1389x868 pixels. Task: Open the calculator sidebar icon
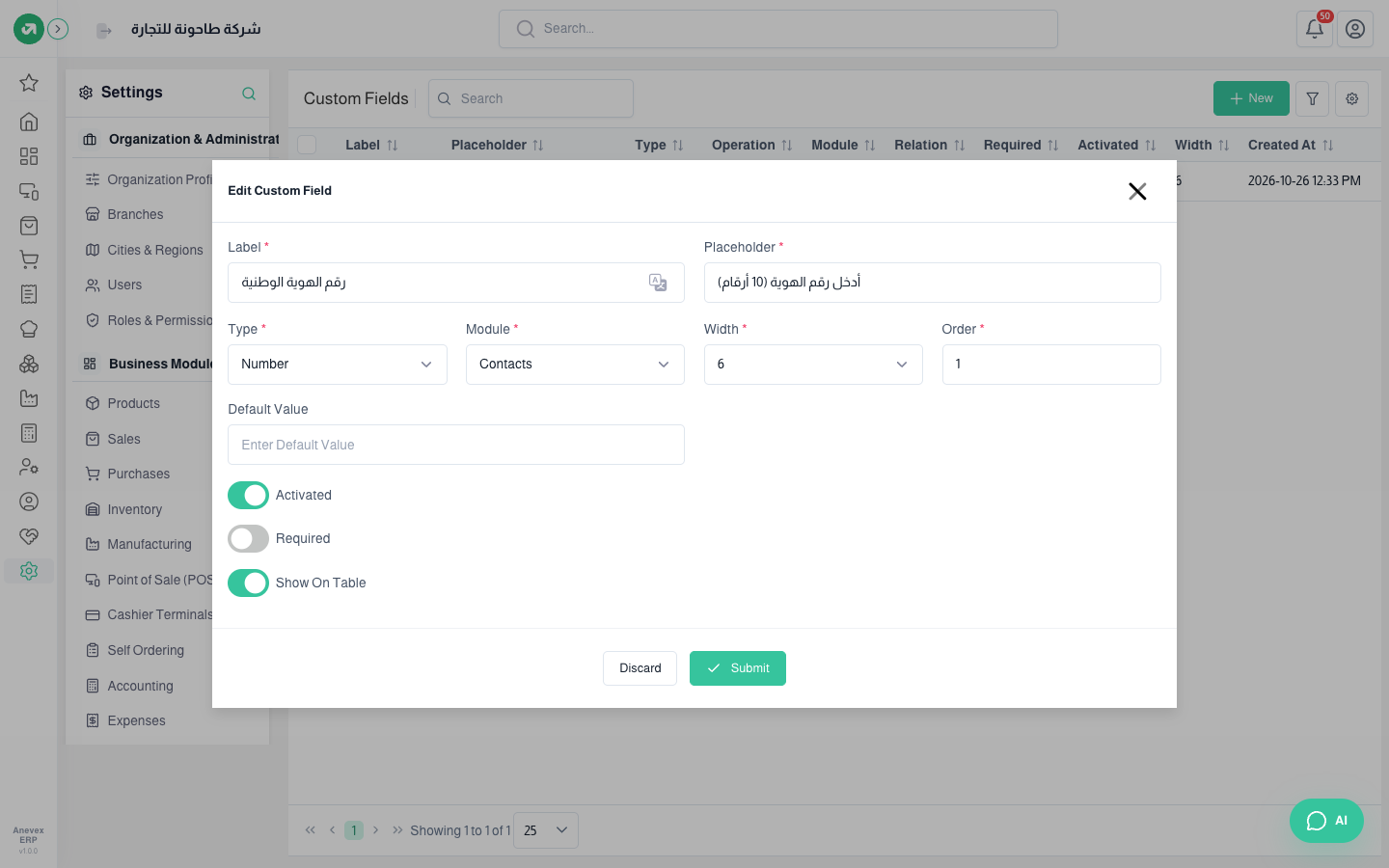[x=29, y=433]
